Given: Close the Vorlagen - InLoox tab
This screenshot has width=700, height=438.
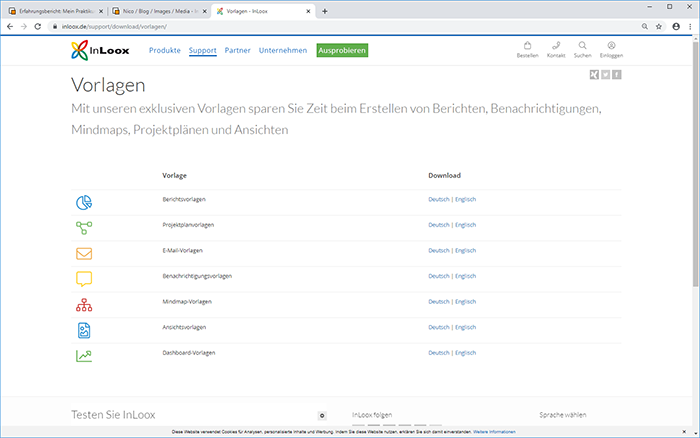Looking at the screenshot, I should 308,11.
